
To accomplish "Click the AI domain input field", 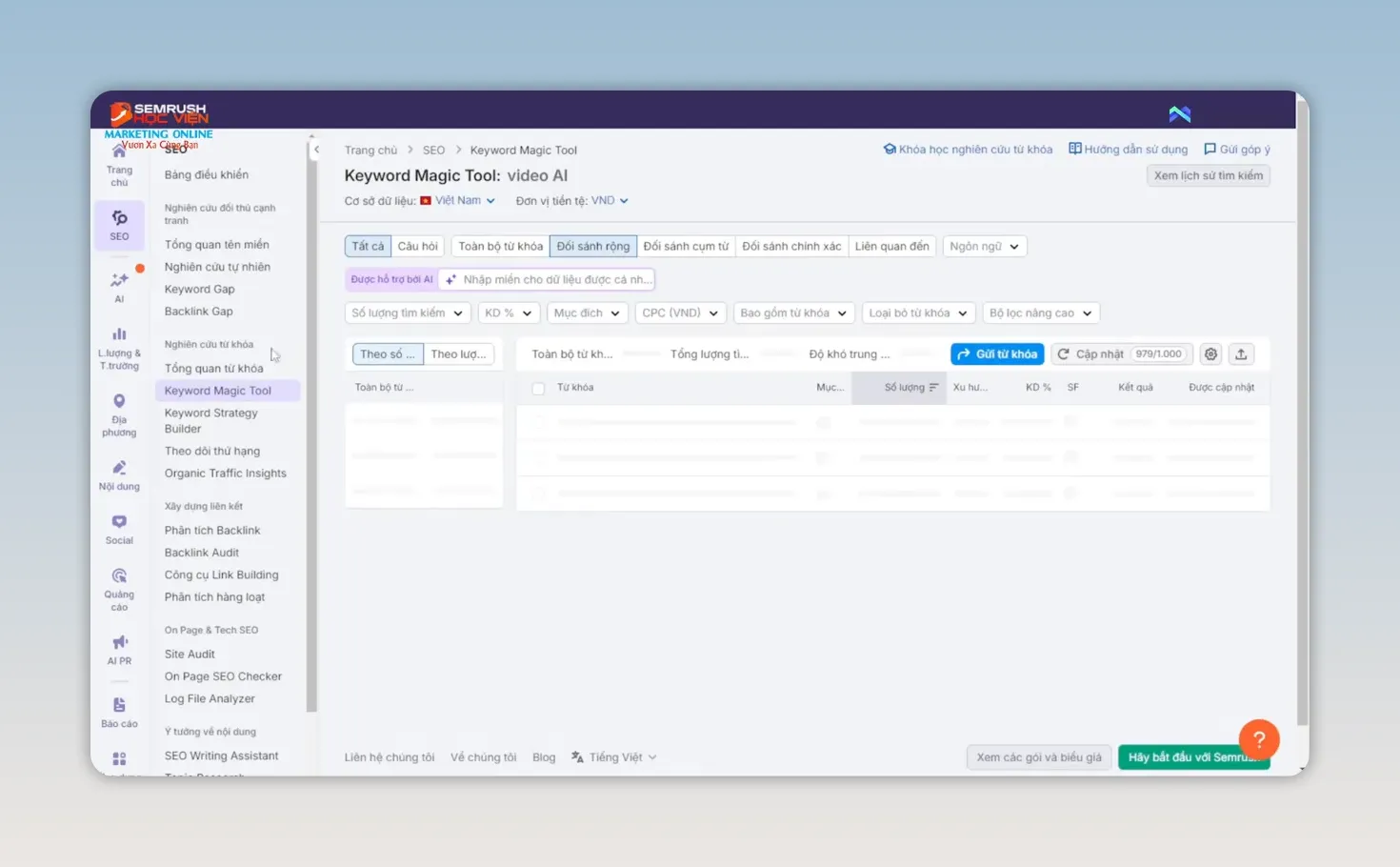I will click(x=548, y=280).
